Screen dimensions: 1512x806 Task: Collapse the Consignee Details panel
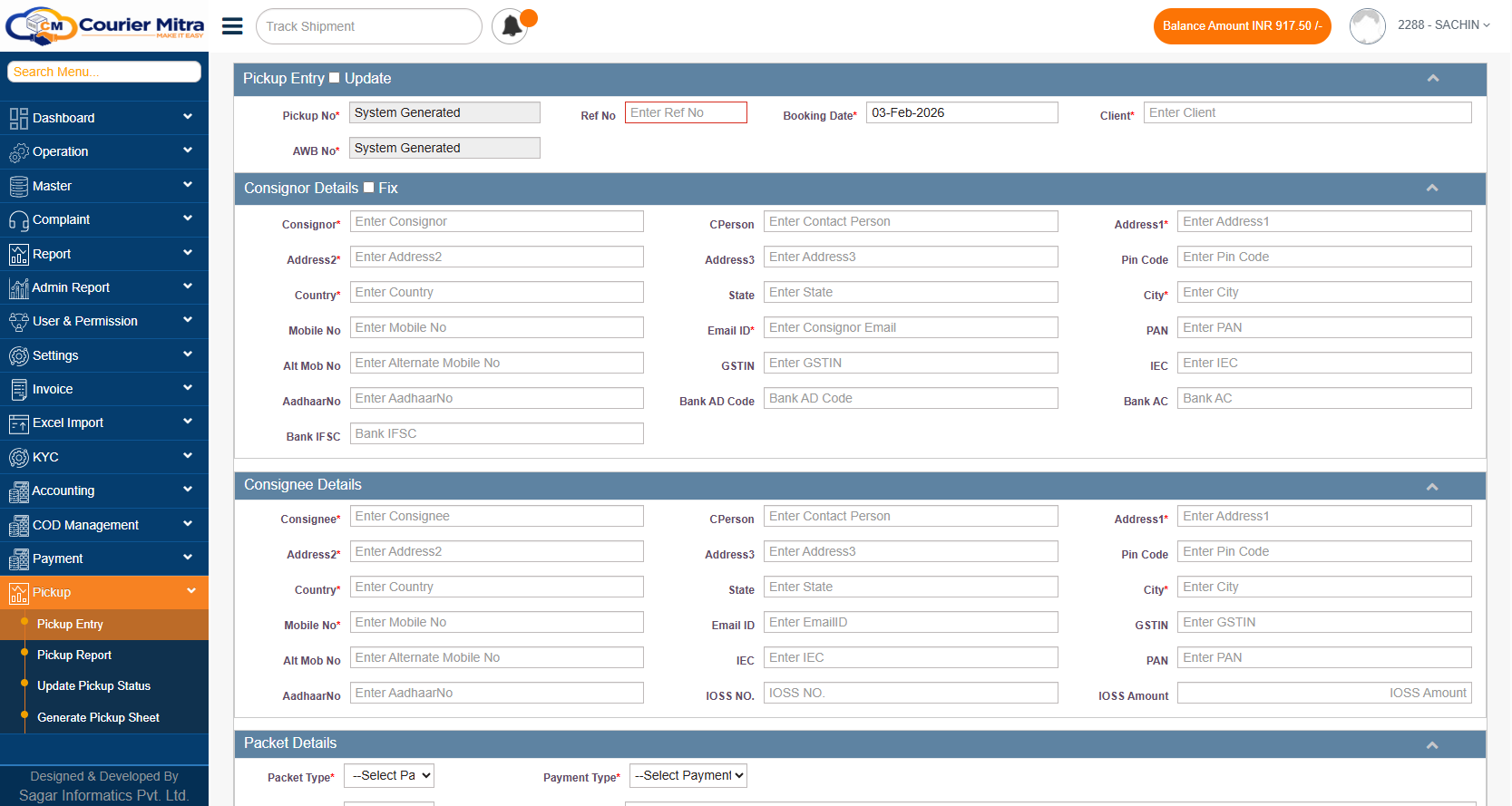tap(1432, 487)
